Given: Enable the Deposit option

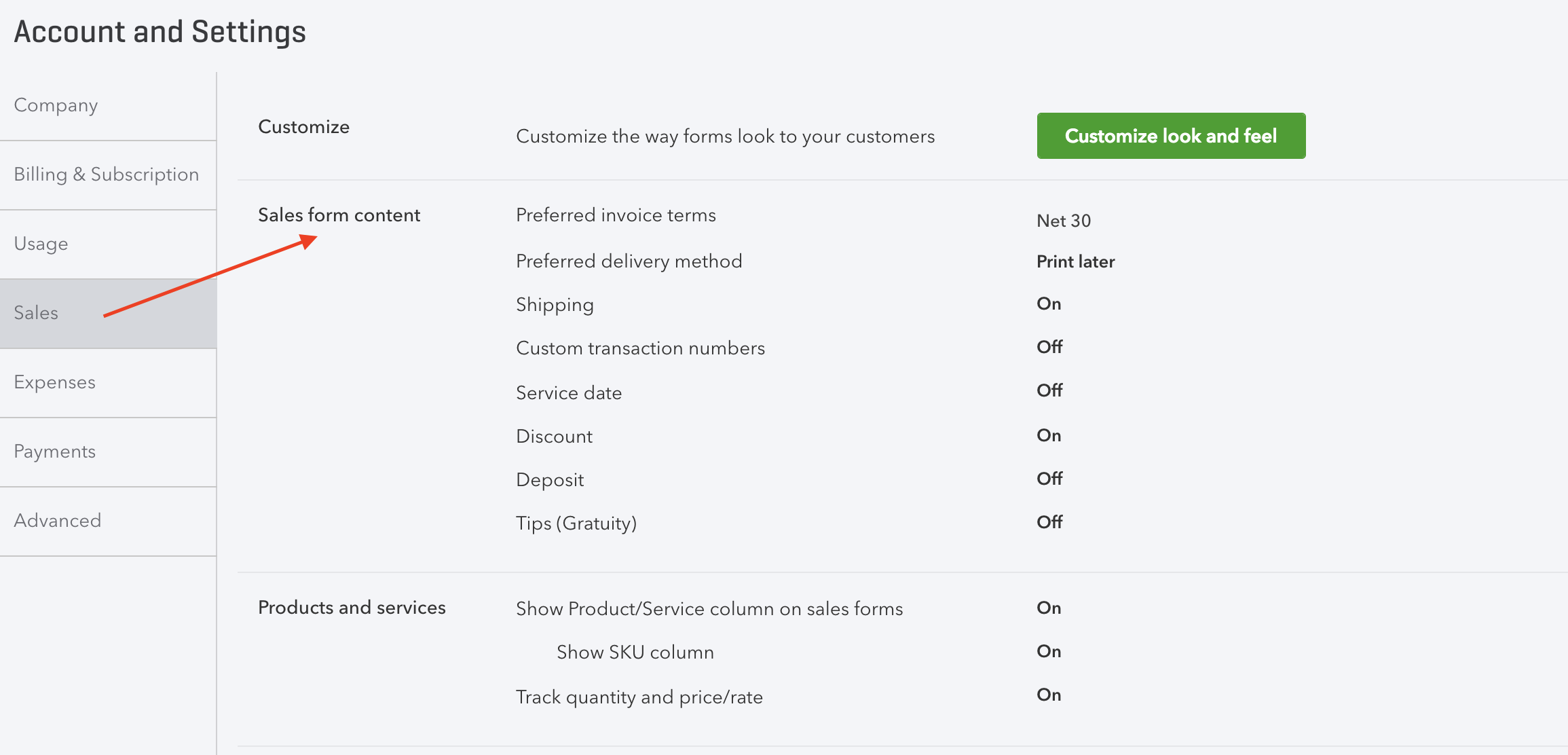Looking at the screenshot, I should [1049, 478].
